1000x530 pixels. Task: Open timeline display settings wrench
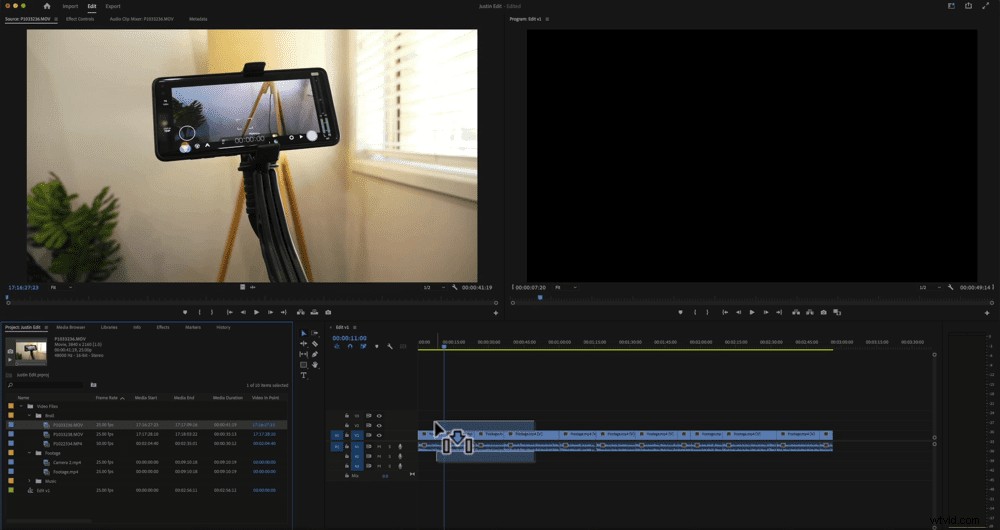[x=389, y=346]
